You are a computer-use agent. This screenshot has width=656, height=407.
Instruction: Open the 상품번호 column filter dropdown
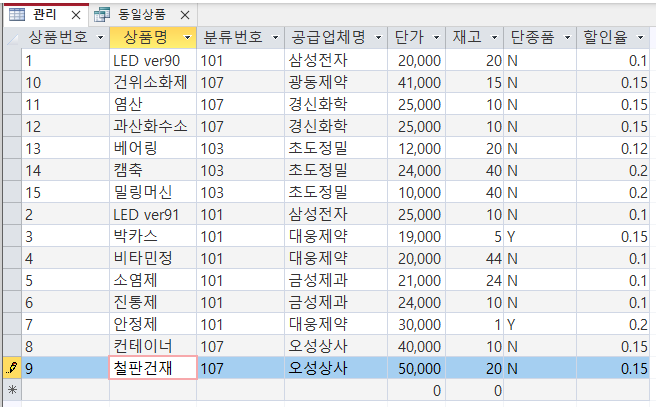pos(100,38)
